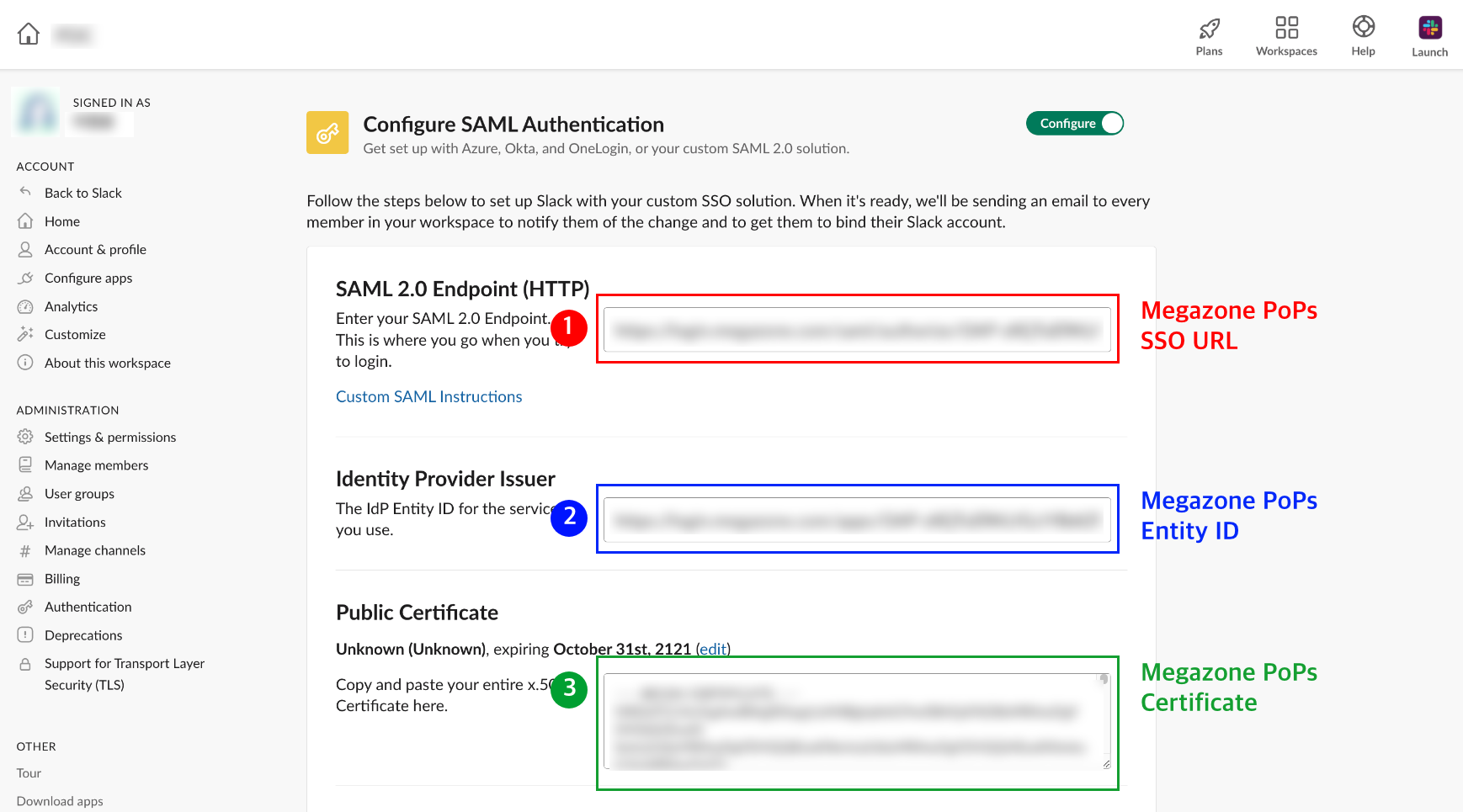Open Authentication settings

pyautogui.click(x=88, y=607)
